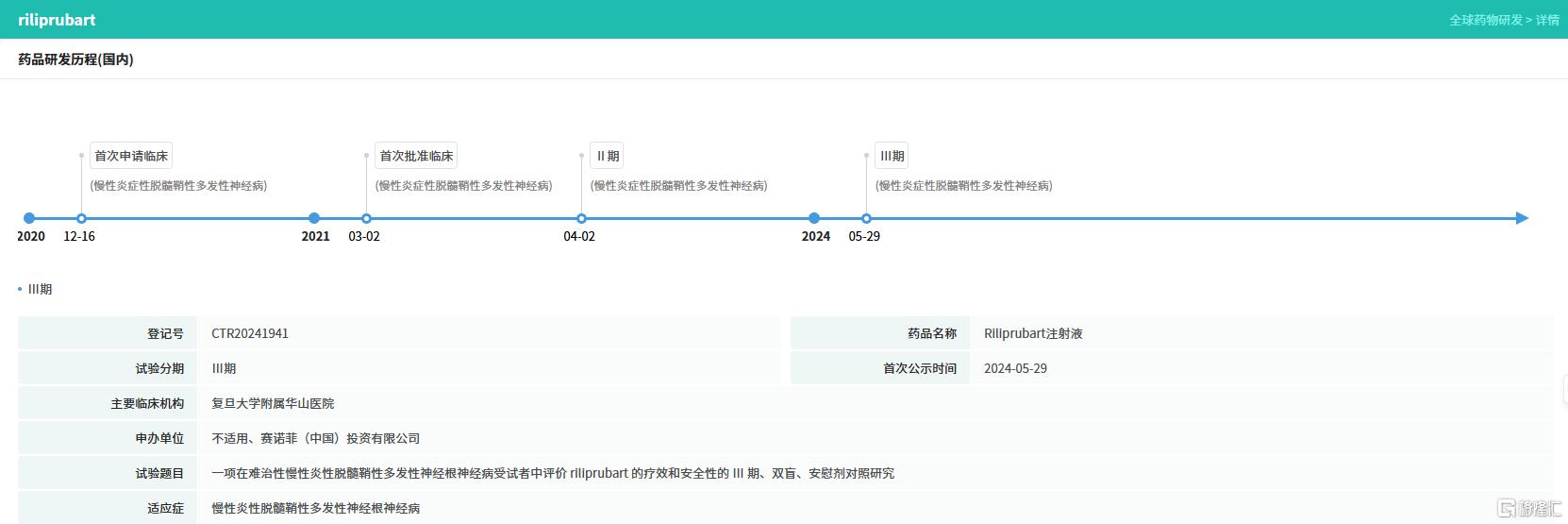Click the 2021 year marker dot
This screenshot has height=524, width=1568.
pyautogui.click(x=314, y=218)
